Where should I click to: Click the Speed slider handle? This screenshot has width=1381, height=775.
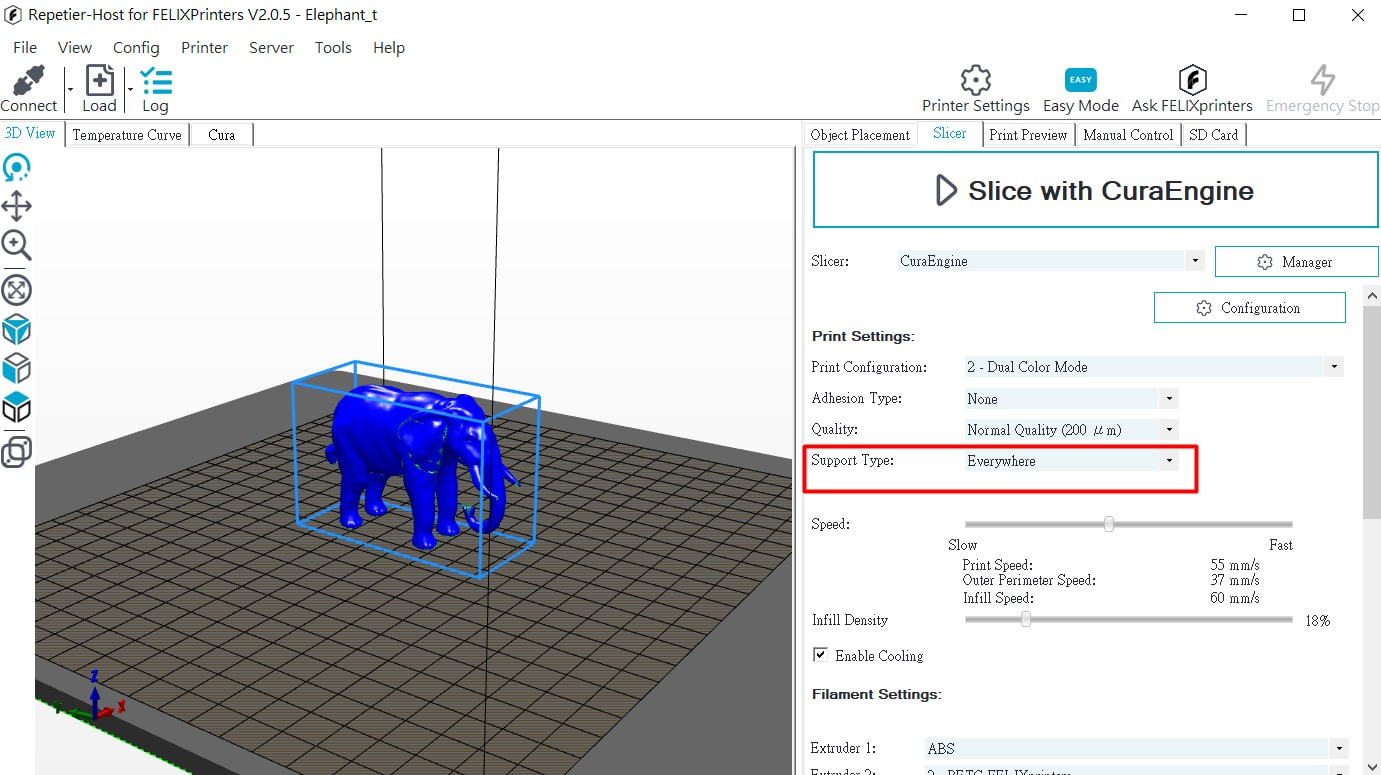1109,524
